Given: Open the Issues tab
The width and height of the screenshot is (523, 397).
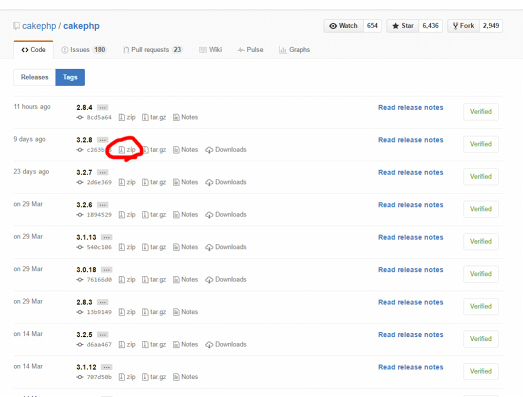Looking at the screenshot, I should (x=83, y=50).
